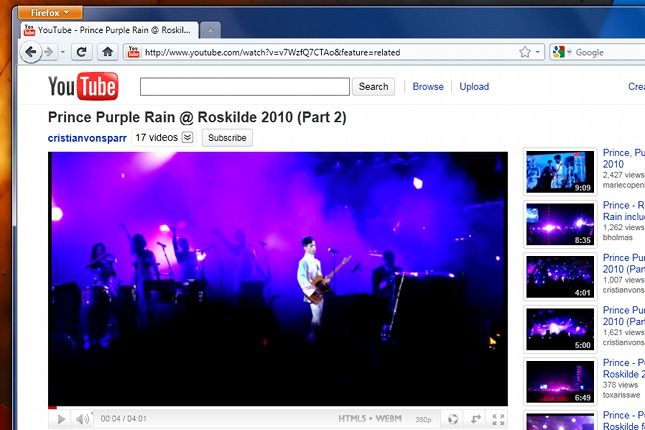Open the address bar history dropdown arrow
The height and width of the screenshot is (430, 645).
(538, 52)
